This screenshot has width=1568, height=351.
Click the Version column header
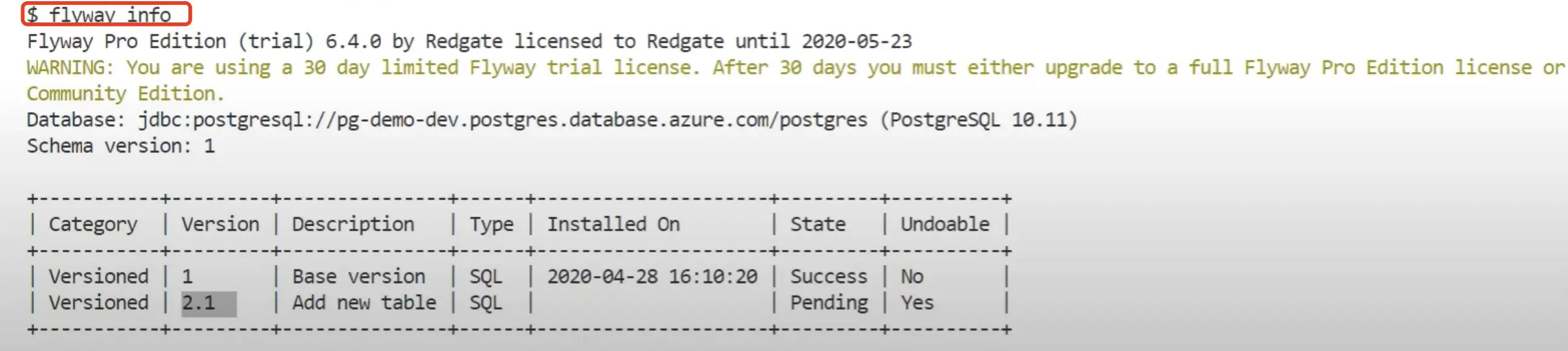point(220,225)
